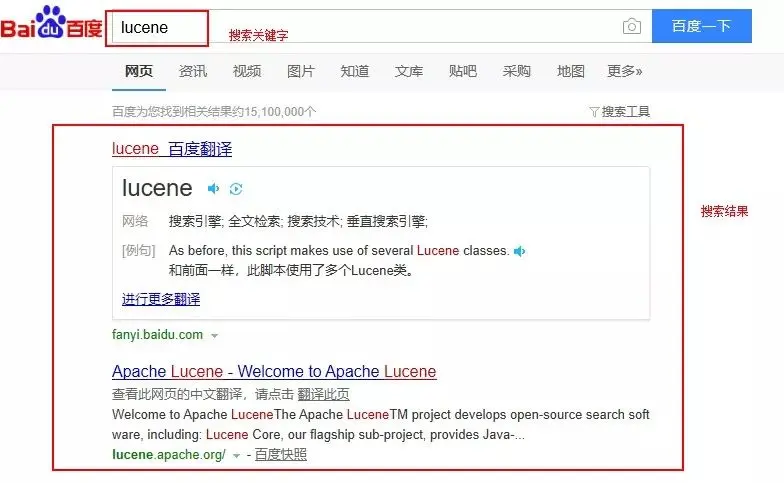Open the 地图 tab
Screen dimensions: 784x483
[x=571, y=71]
